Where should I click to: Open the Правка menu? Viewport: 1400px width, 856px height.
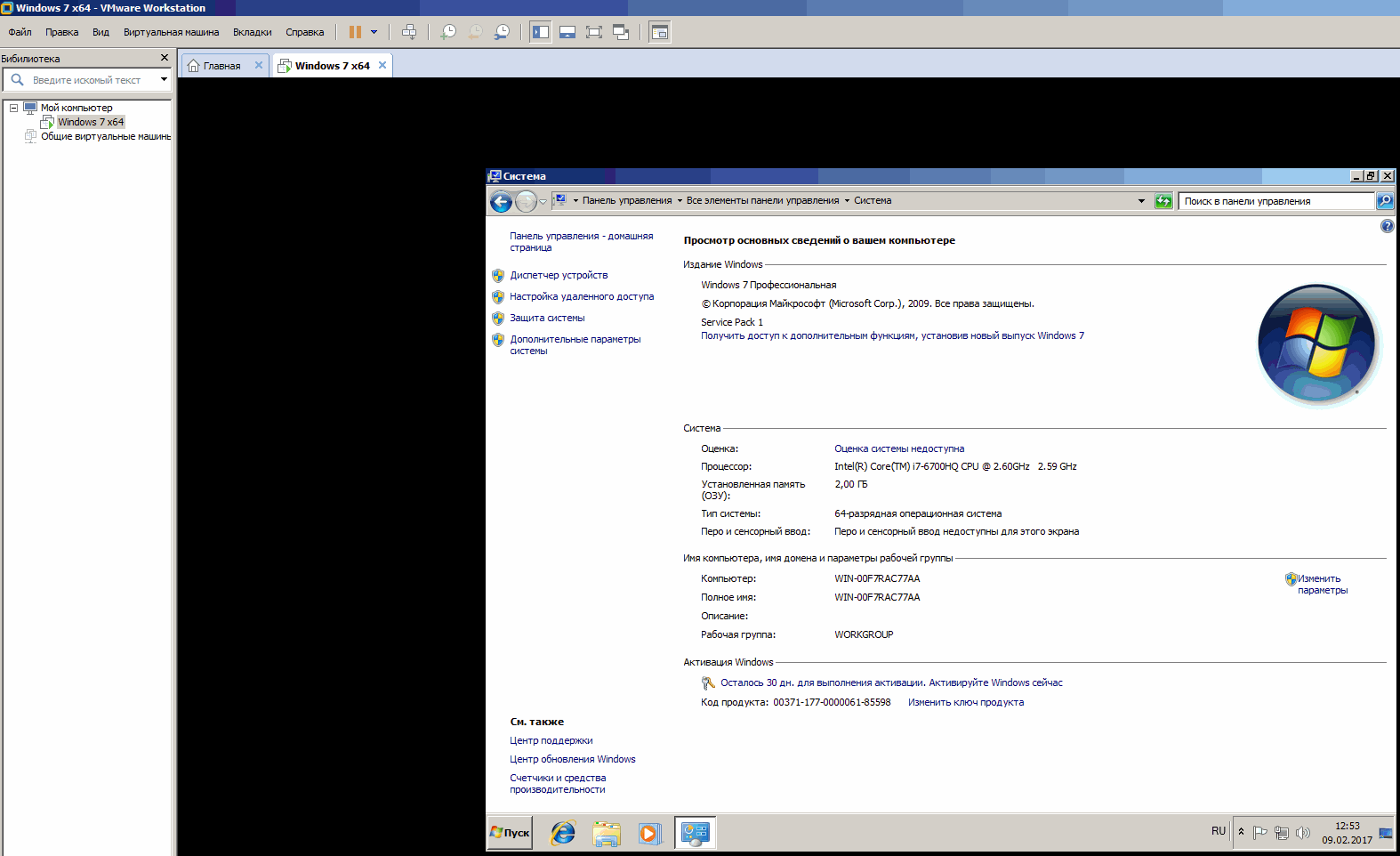(x=61, y=32)
